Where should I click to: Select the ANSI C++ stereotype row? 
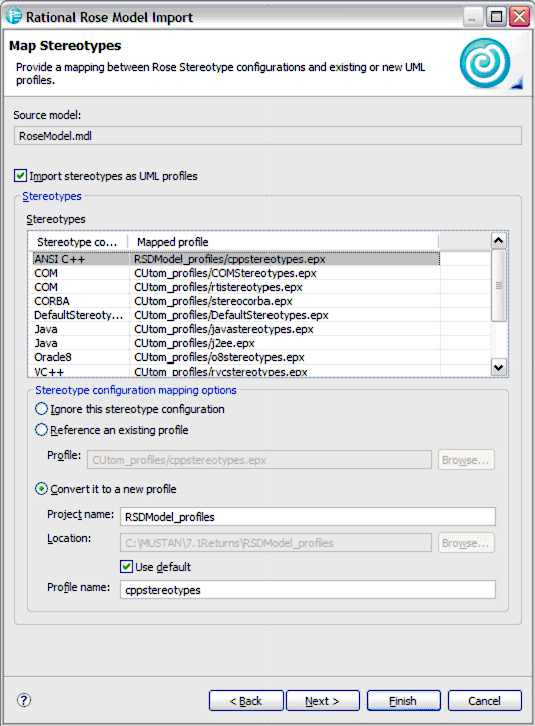tap(236, 259)
